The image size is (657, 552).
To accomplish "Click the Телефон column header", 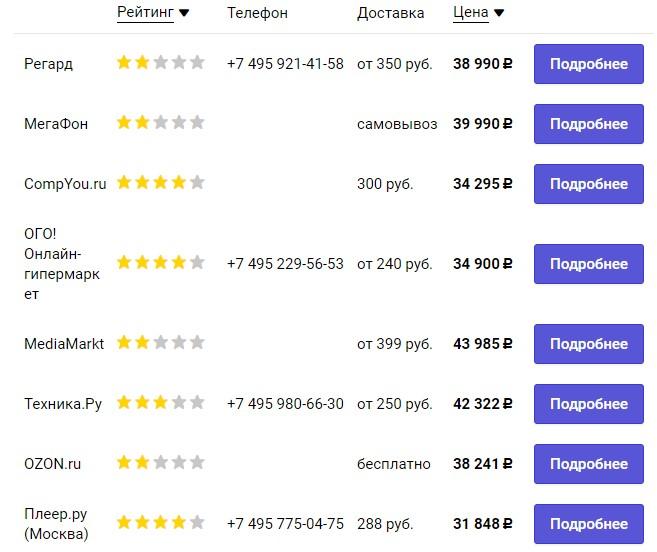I will [257, 13].
